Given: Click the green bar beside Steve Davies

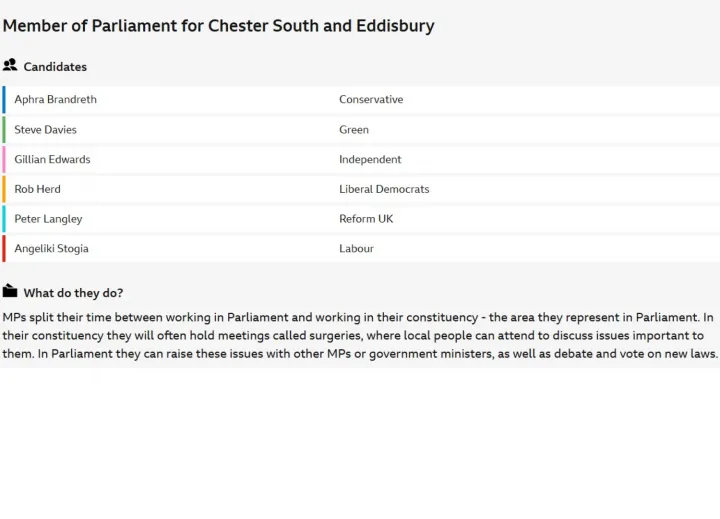Looking at the screenshot, I should pos(4,130).
